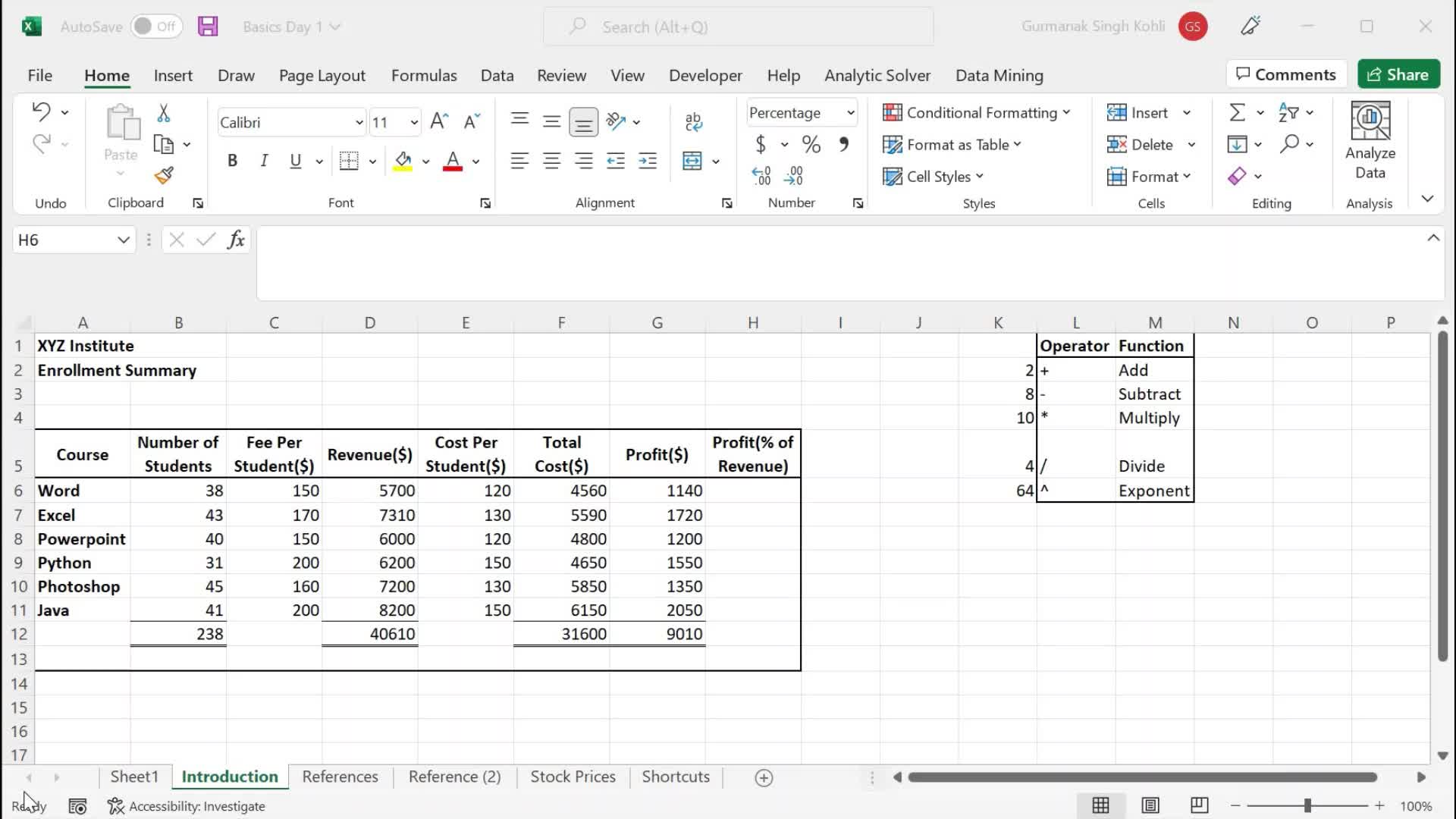Screen dimensions: 1456x819
Task: Click the Insert Function fx icon
Action: tap(236, 240)
